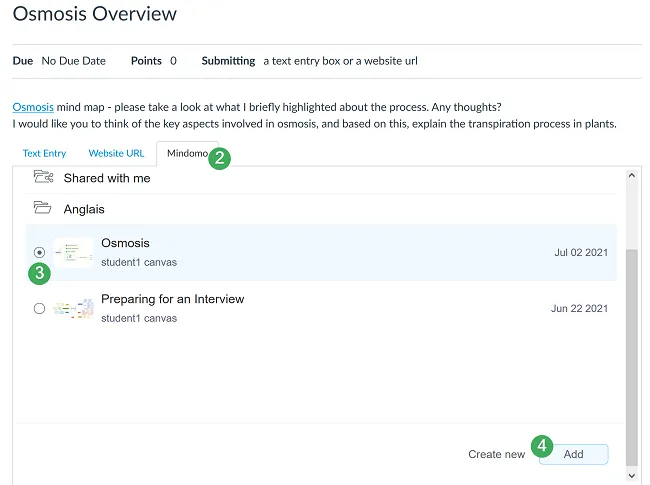Screen dimensions: 650x485
Task: Click the Shared with me folder icon
Action: point(43,178)
